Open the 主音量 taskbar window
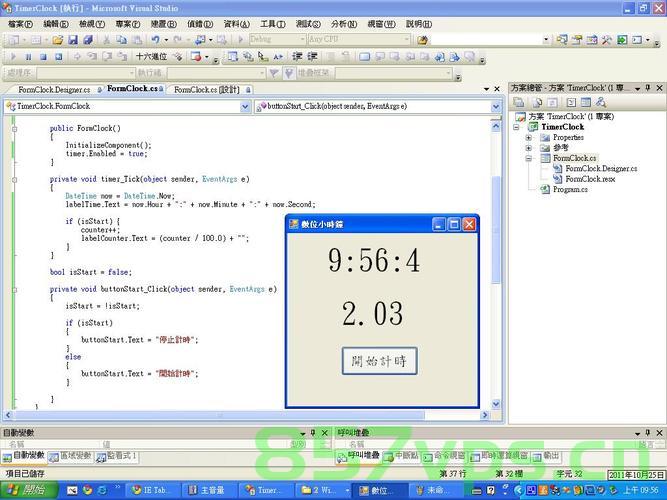Viewport: 667px width, 500px height. pos(208,490)
